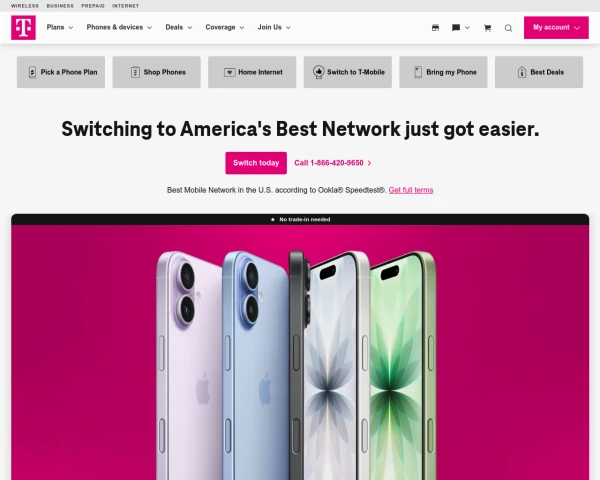
Task: Click the Call 1-866-420-9650 link
Action: click(x=333, y=163)
